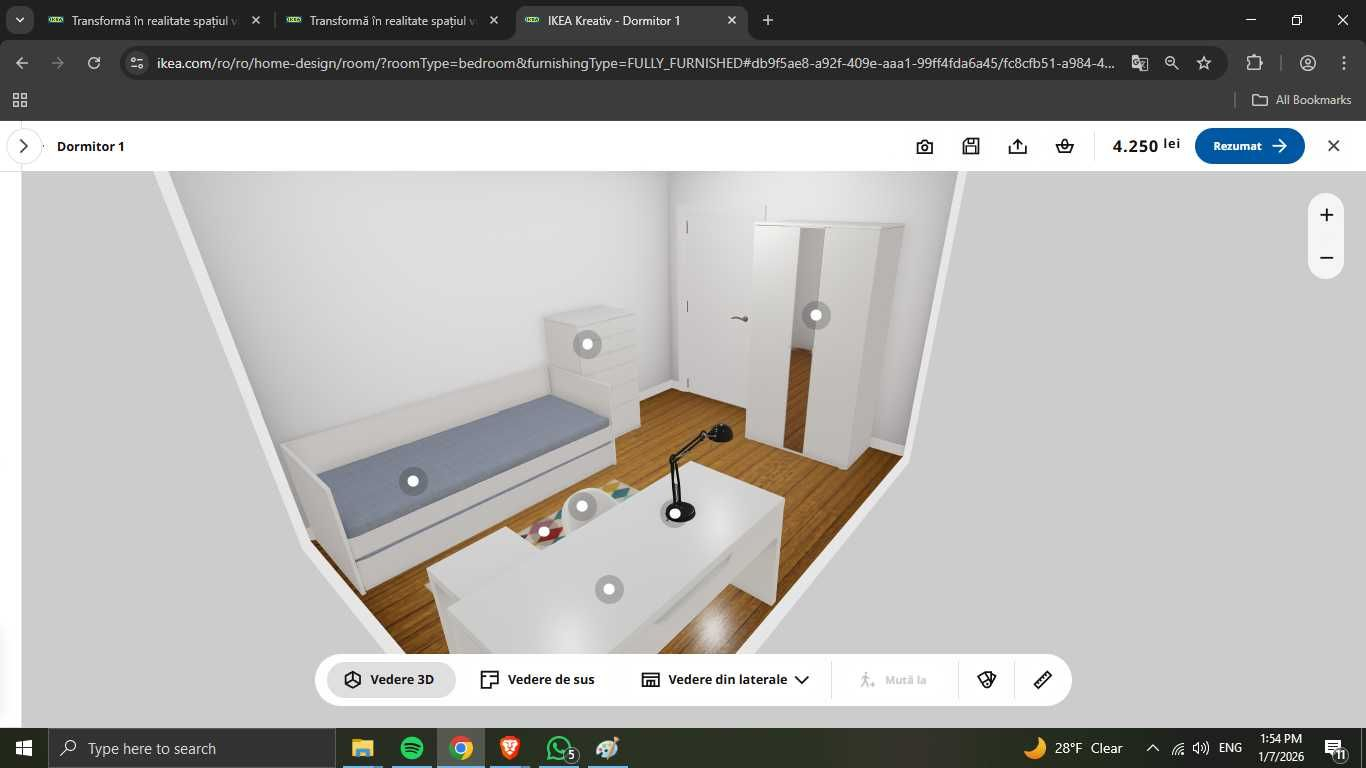The image size is (1366, 768).
Task: Click the Rezumat button
Action: 1249,146
